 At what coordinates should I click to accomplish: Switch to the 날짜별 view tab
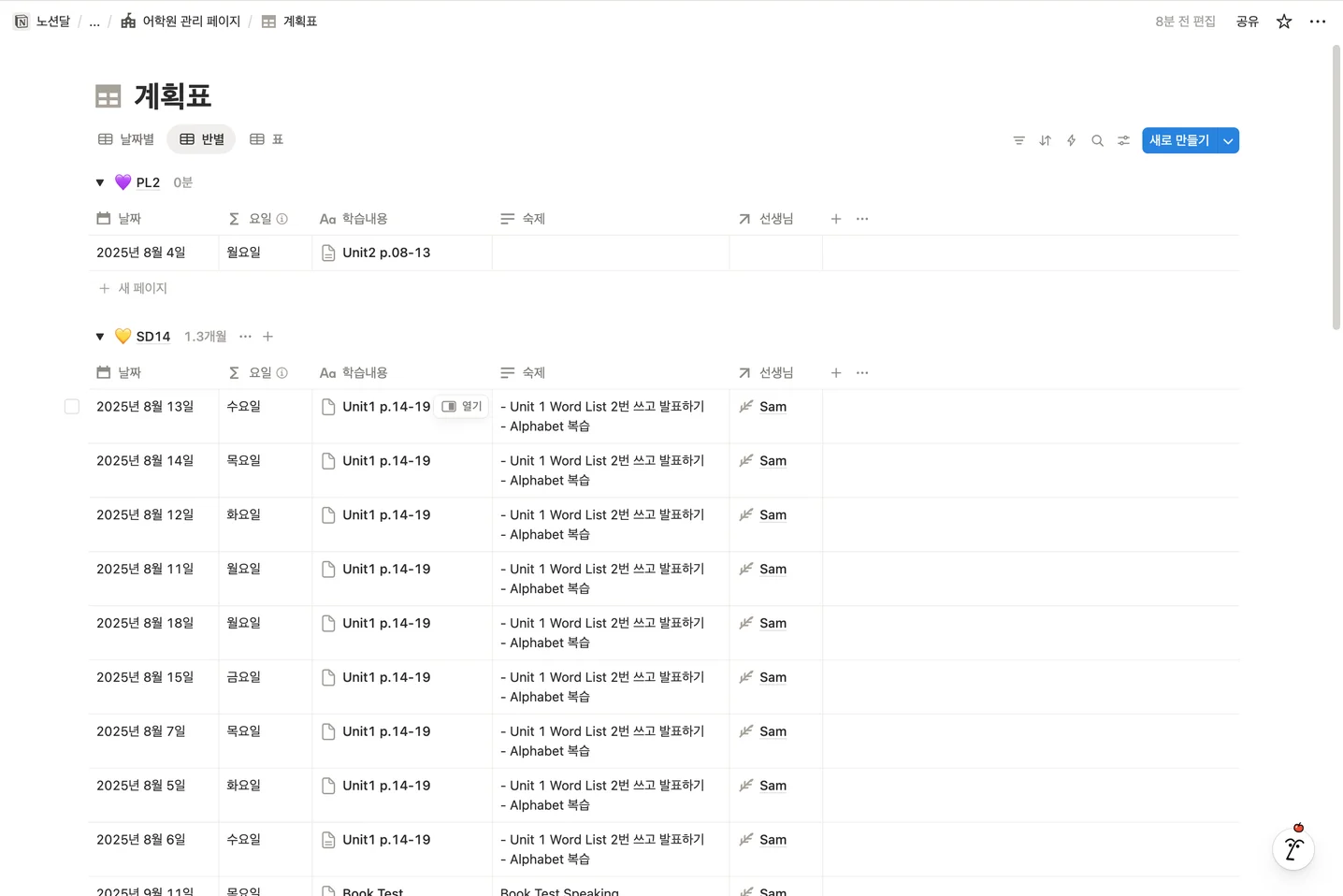pos(125,138)
